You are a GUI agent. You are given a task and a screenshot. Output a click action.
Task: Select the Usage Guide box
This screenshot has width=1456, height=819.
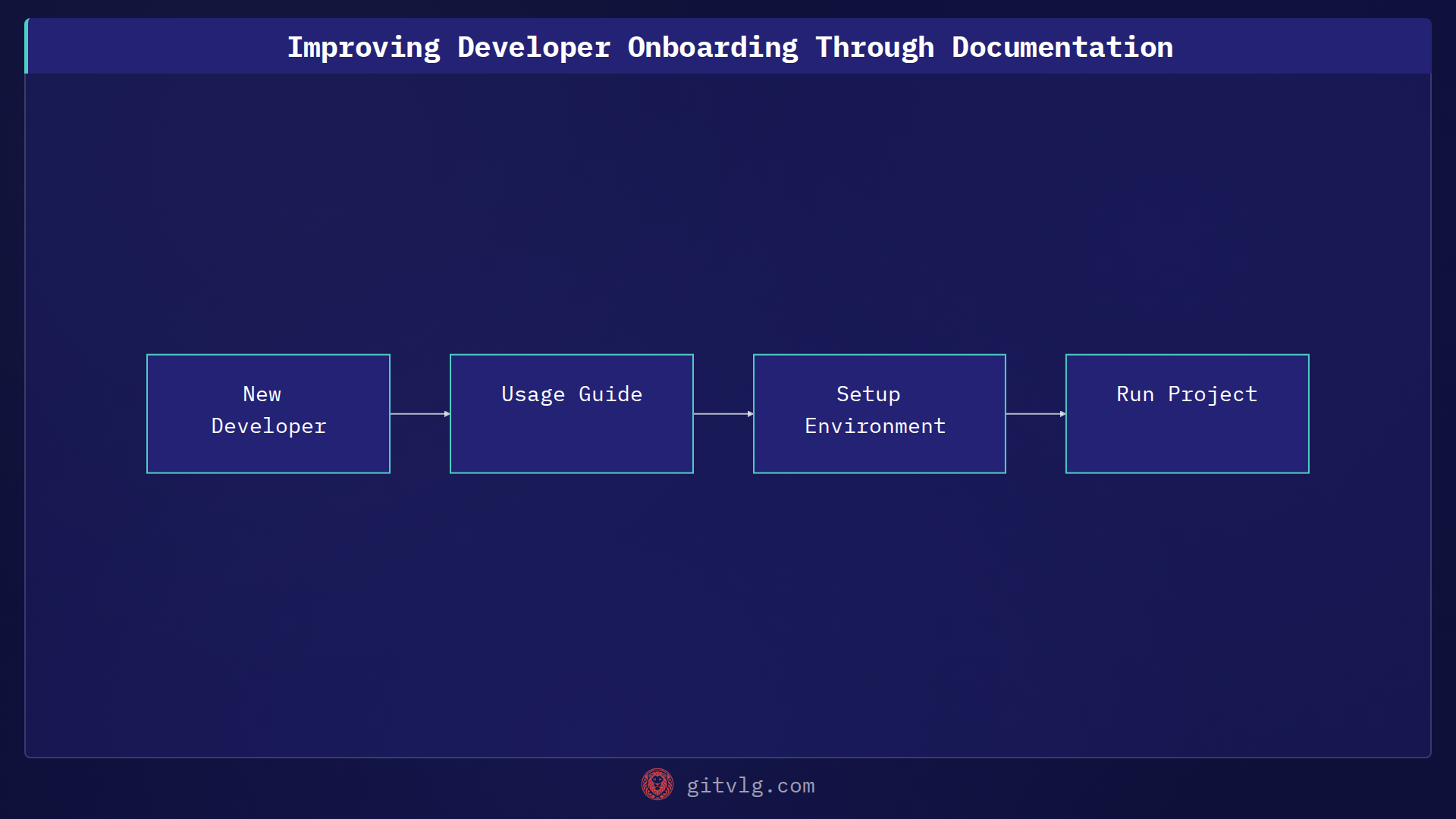572,414
